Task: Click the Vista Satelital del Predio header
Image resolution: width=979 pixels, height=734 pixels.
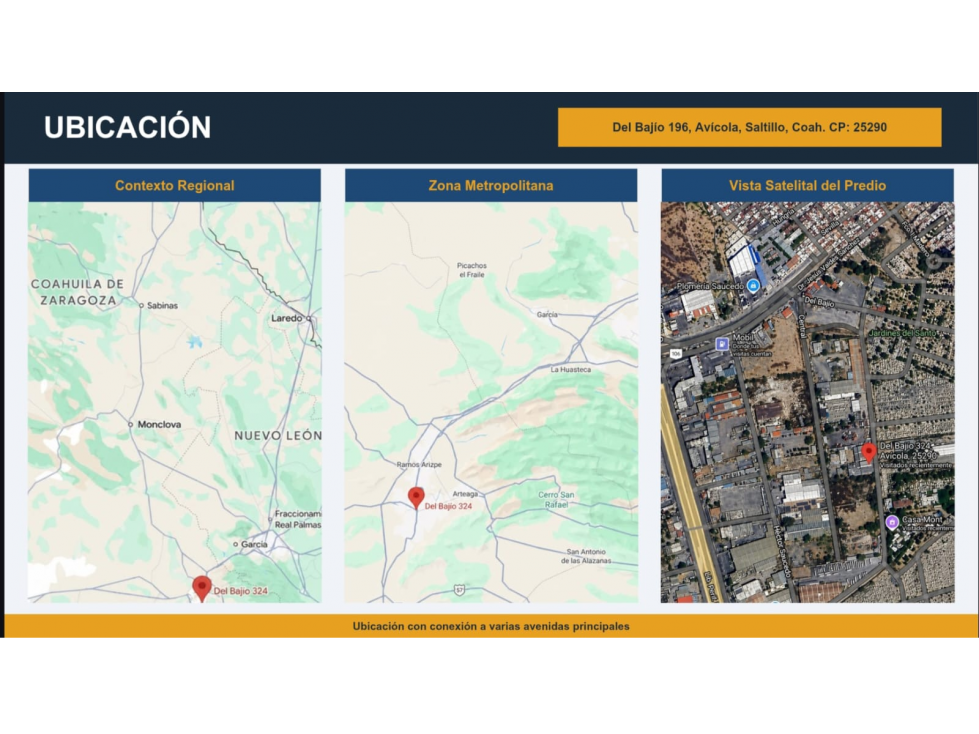Action: (807, 185)
